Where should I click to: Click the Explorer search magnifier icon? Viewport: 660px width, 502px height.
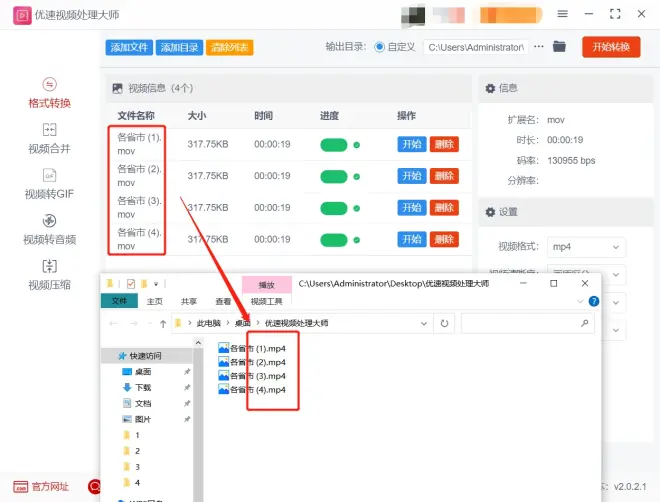coord(585,323)
